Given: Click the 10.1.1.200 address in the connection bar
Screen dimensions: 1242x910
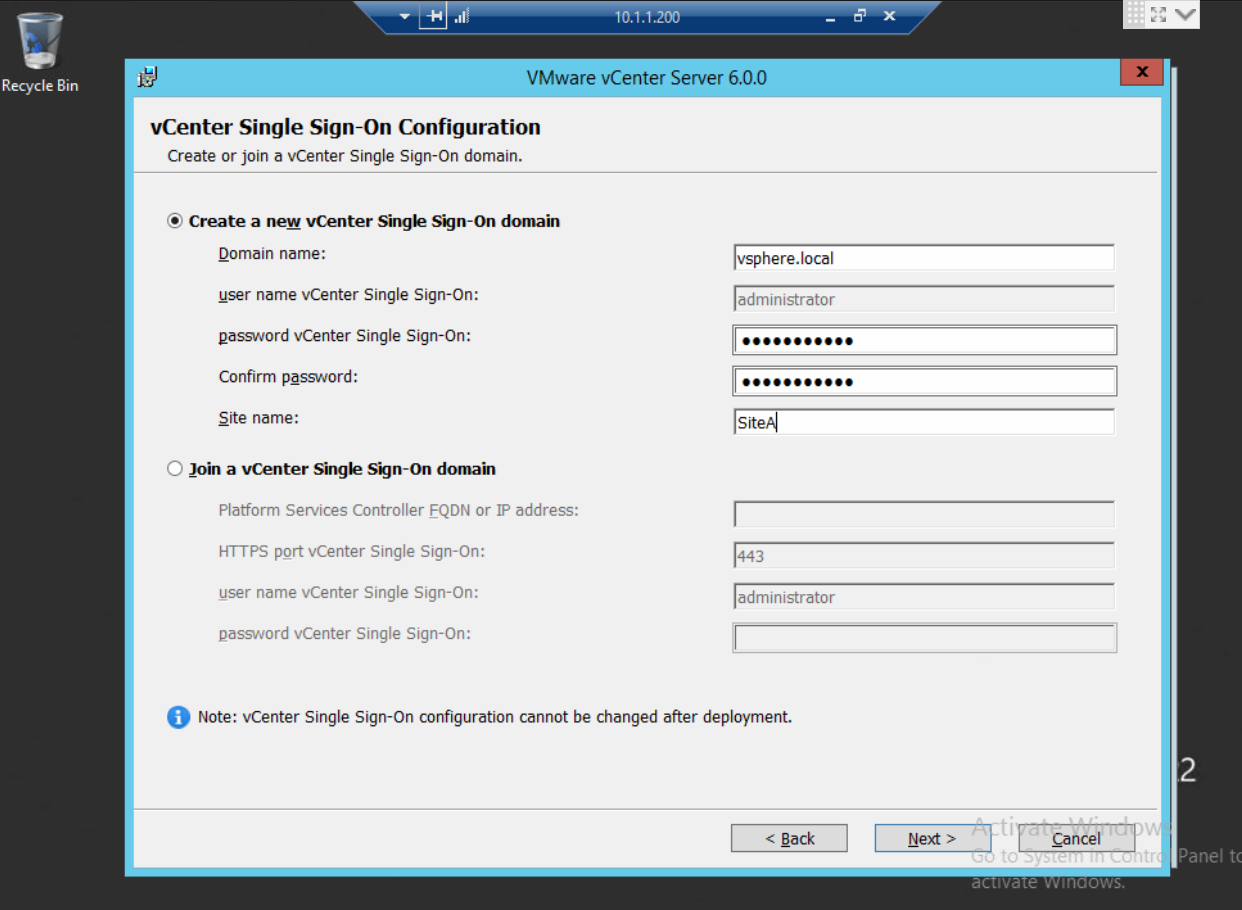Looking at the screenshot, I should (x=647, y=17).
